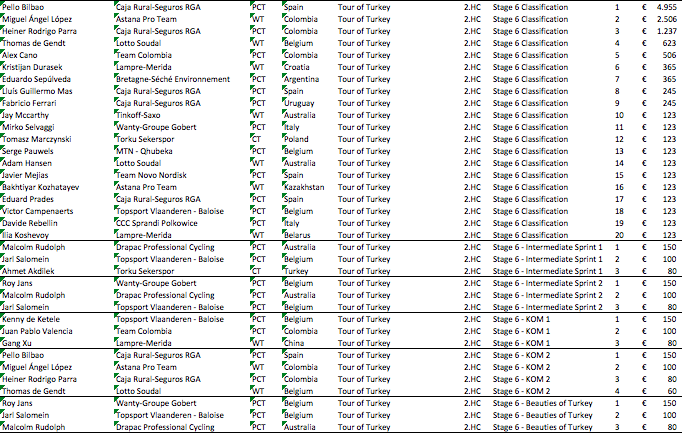
Task: Select rank 13 in Serge Pauwels row
Action: tap(619, 151)
